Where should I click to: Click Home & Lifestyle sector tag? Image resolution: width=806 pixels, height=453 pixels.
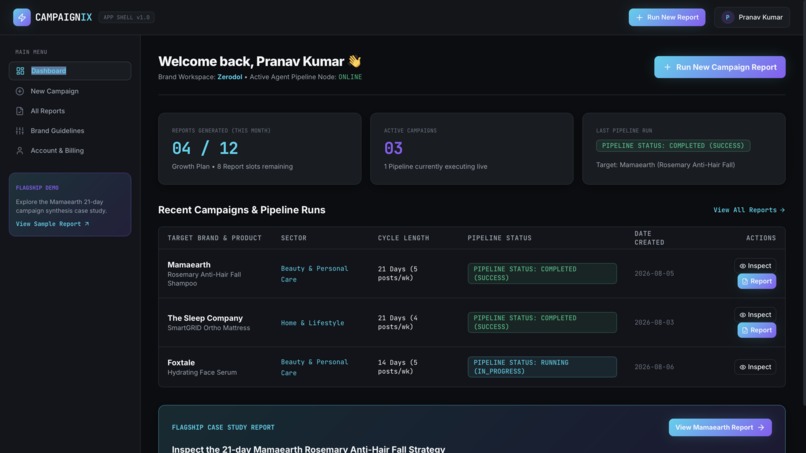[x=312, y=323]
